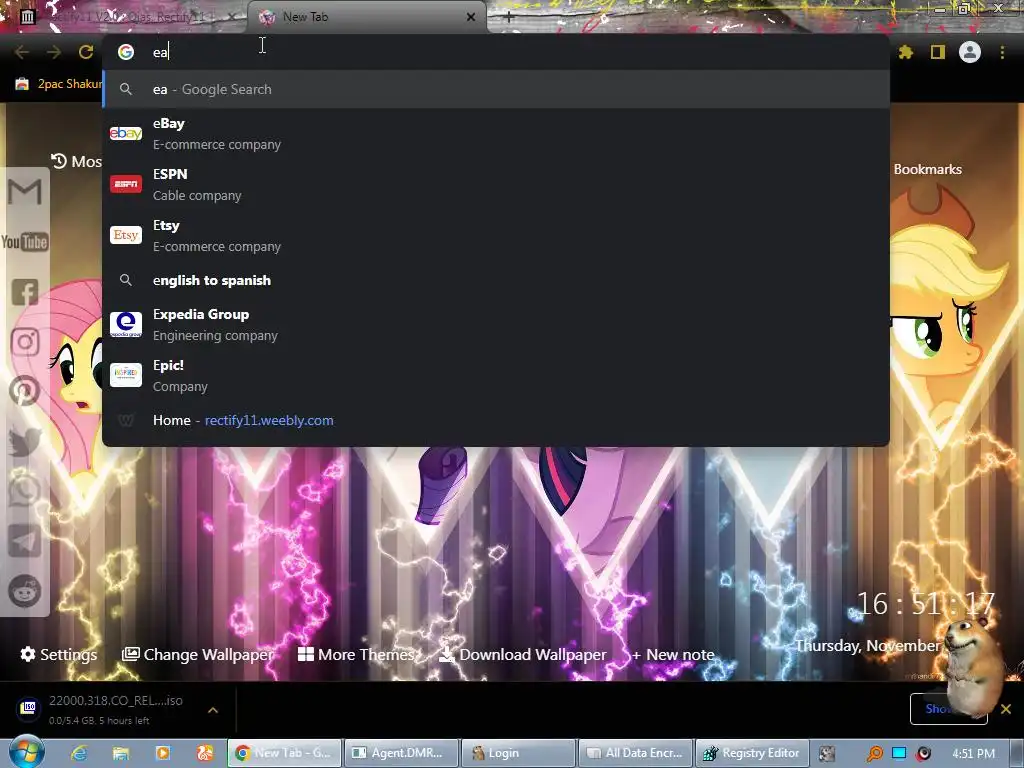This screenshot has height=768, width=1024.
Task: Click More Themes
Action: pyautogui.click(x=357, y=654)
